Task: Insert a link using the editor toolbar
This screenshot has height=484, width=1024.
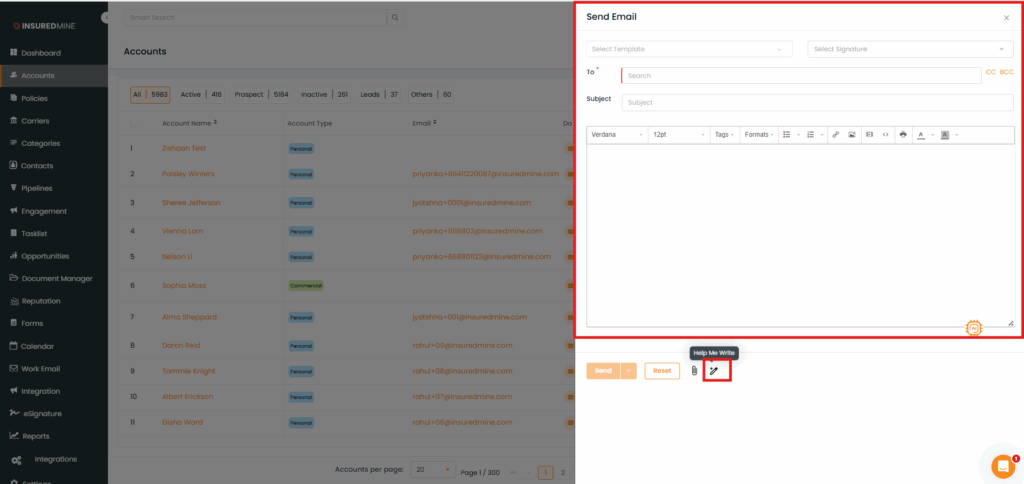Action: pos(835,134)
